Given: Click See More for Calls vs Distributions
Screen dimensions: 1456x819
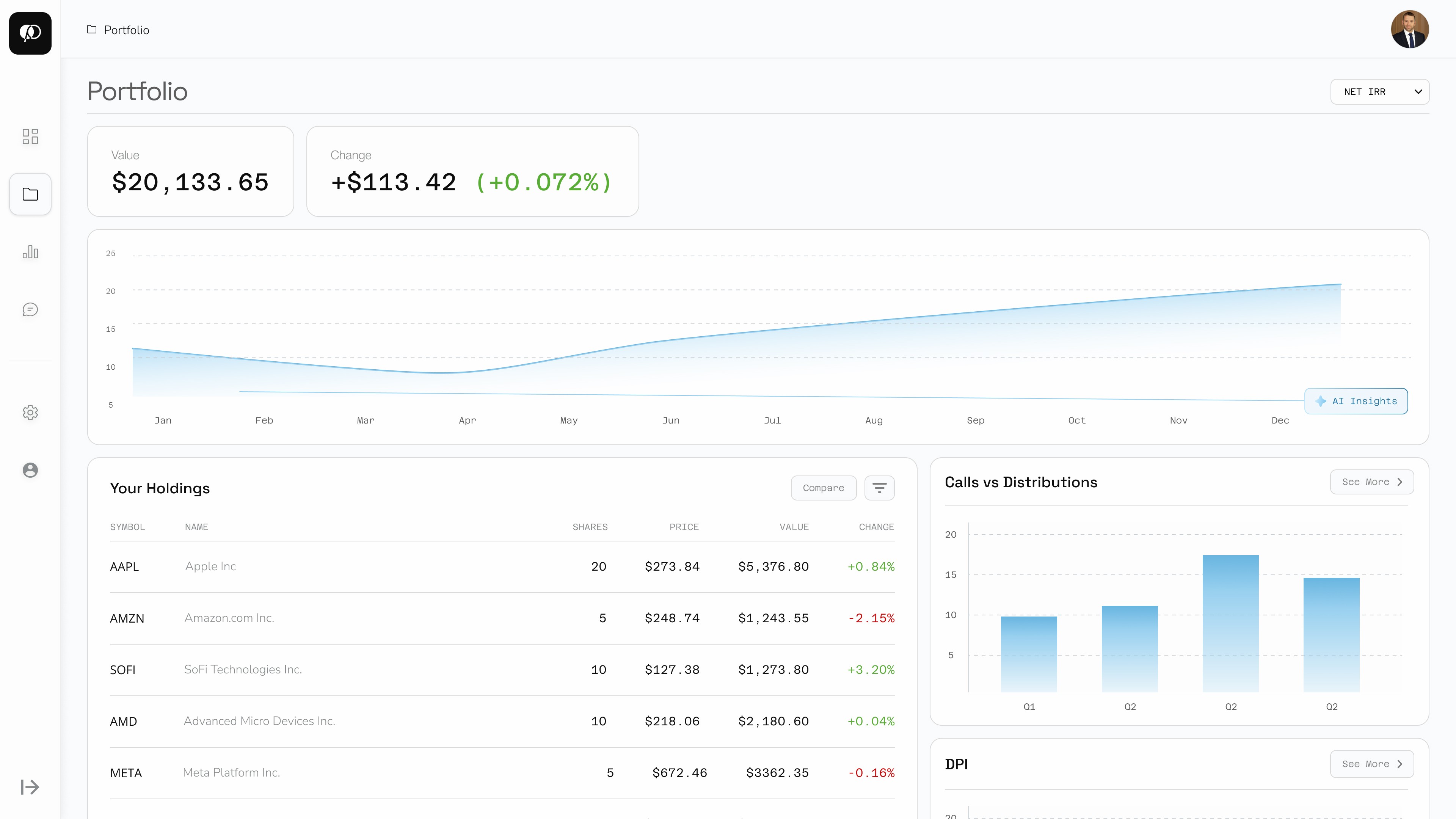Looking at the screenshot, I should pyautogui.click(x=1371, y=482).
